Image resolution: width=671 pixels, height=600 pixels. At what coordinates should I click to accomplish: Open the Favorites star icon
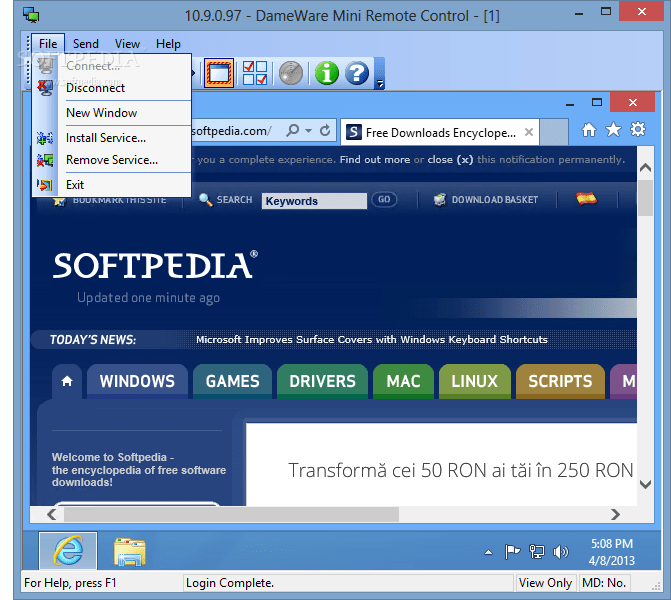[x=613, y=129]
